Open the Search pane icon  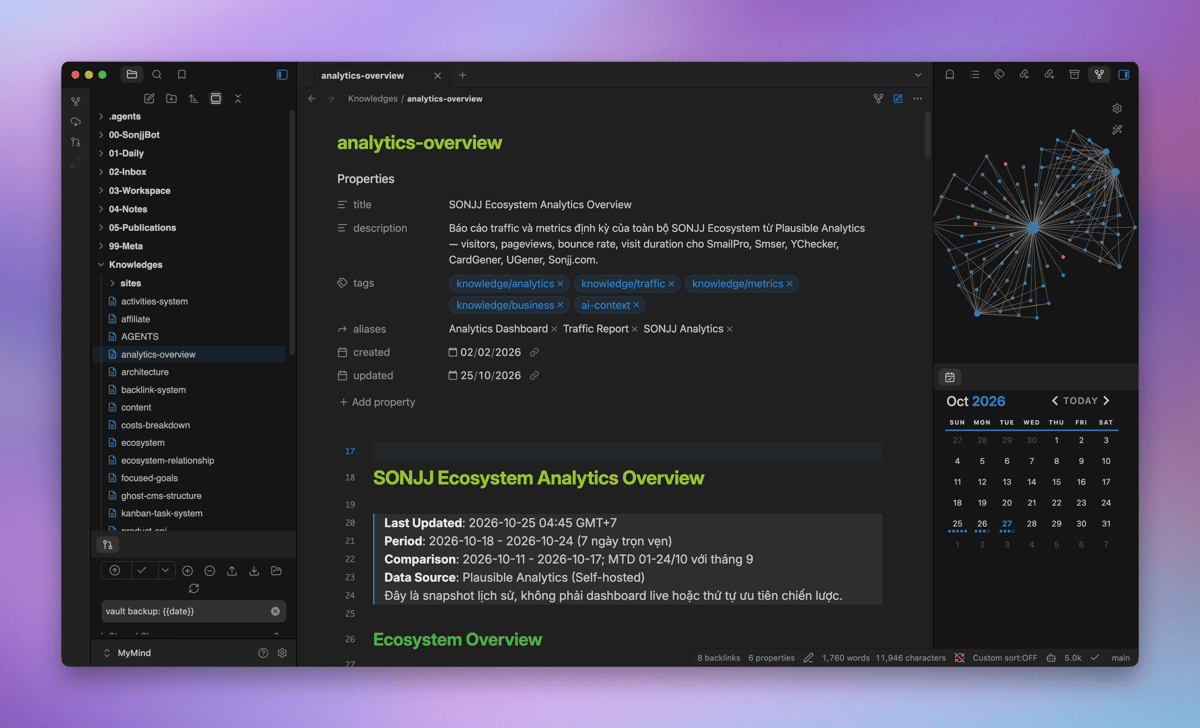(x=157, y=75)
